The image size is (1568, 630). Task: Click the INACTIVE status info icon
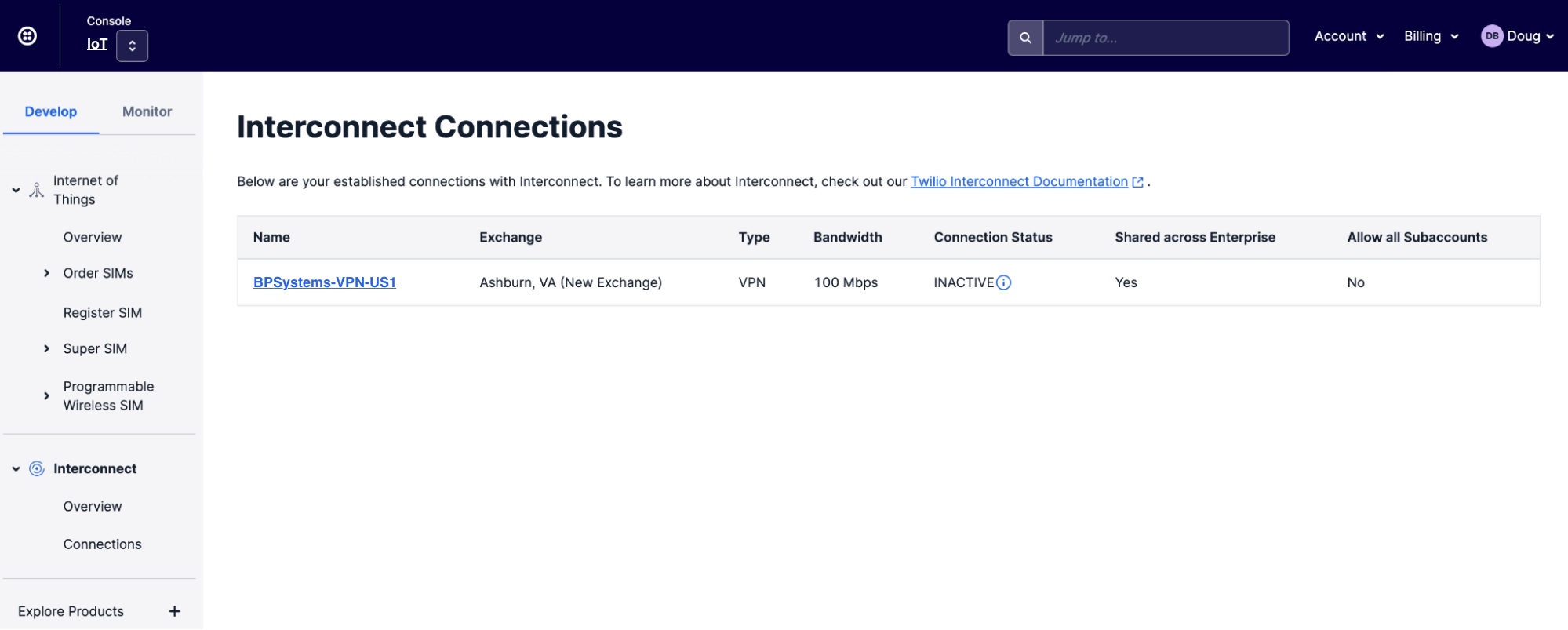click(x=1003, y=282)
